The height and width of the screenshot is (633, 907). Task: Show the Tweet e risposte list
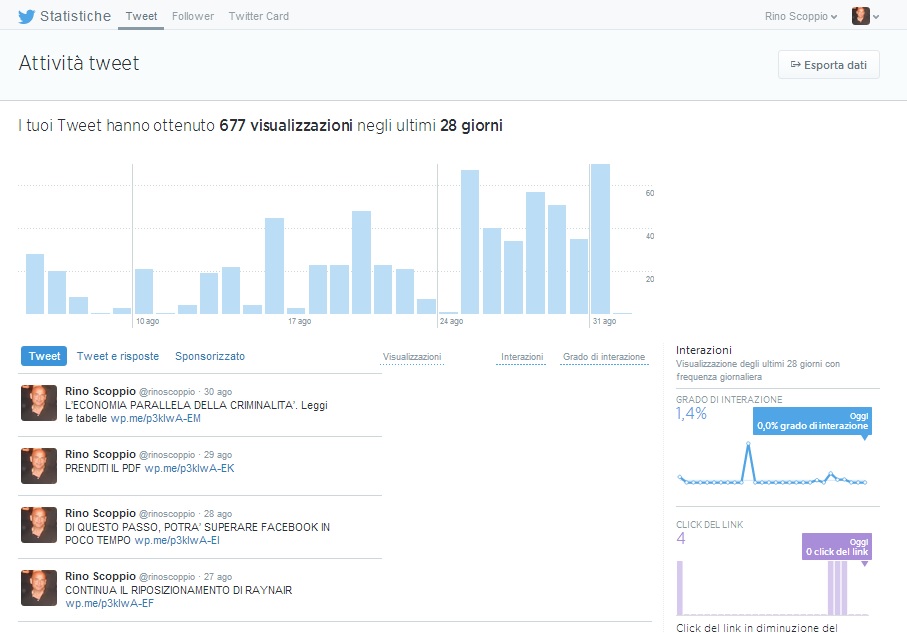118,356
